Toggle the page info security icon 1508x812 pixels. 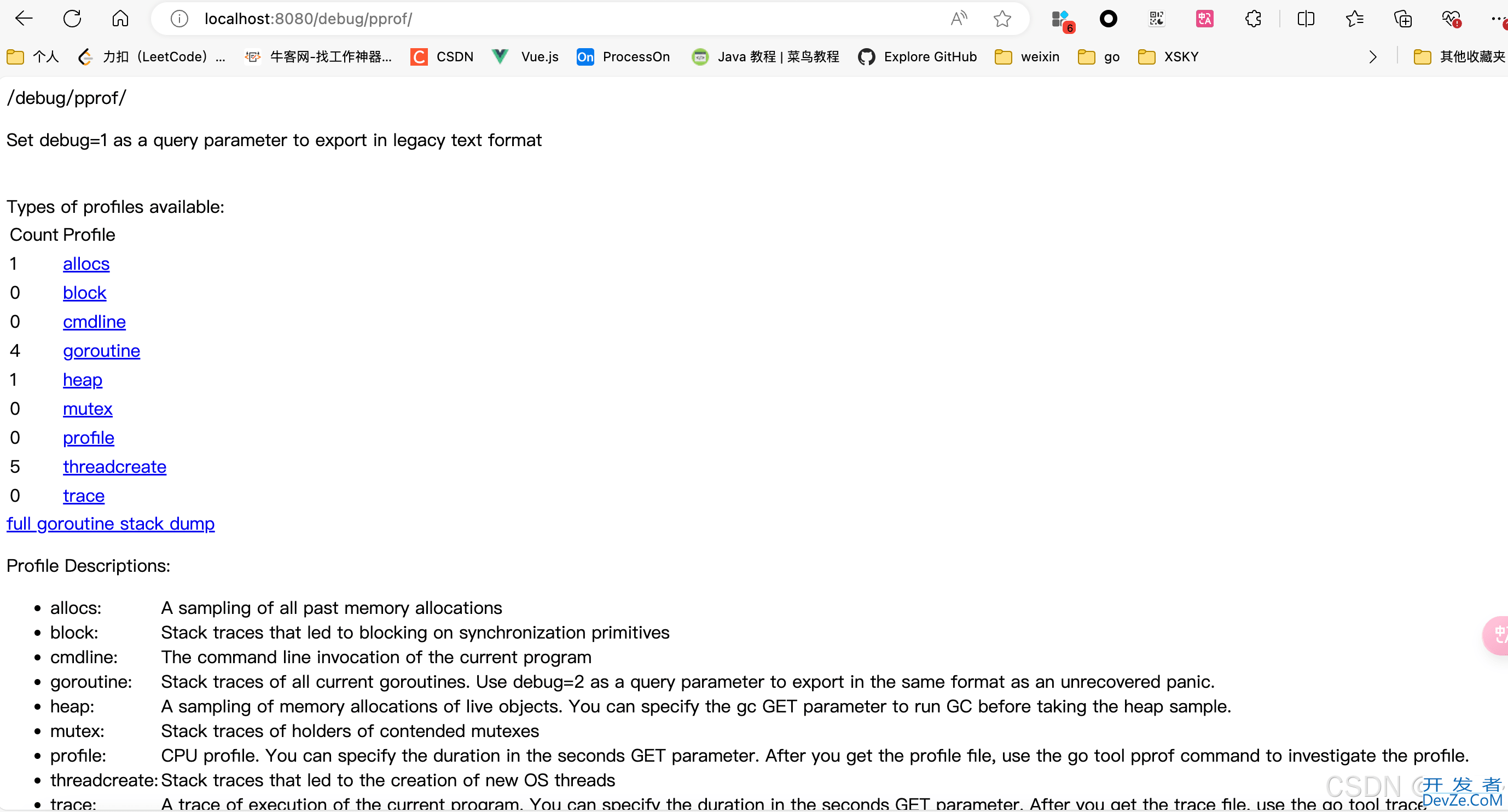click(180, 18)
